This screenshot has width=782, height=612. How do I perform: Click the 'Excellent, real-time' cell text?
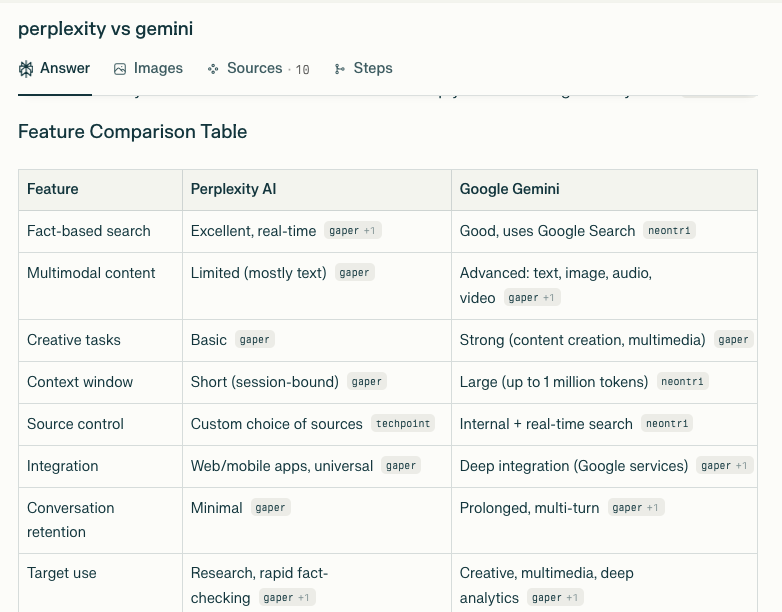[253, 231]
